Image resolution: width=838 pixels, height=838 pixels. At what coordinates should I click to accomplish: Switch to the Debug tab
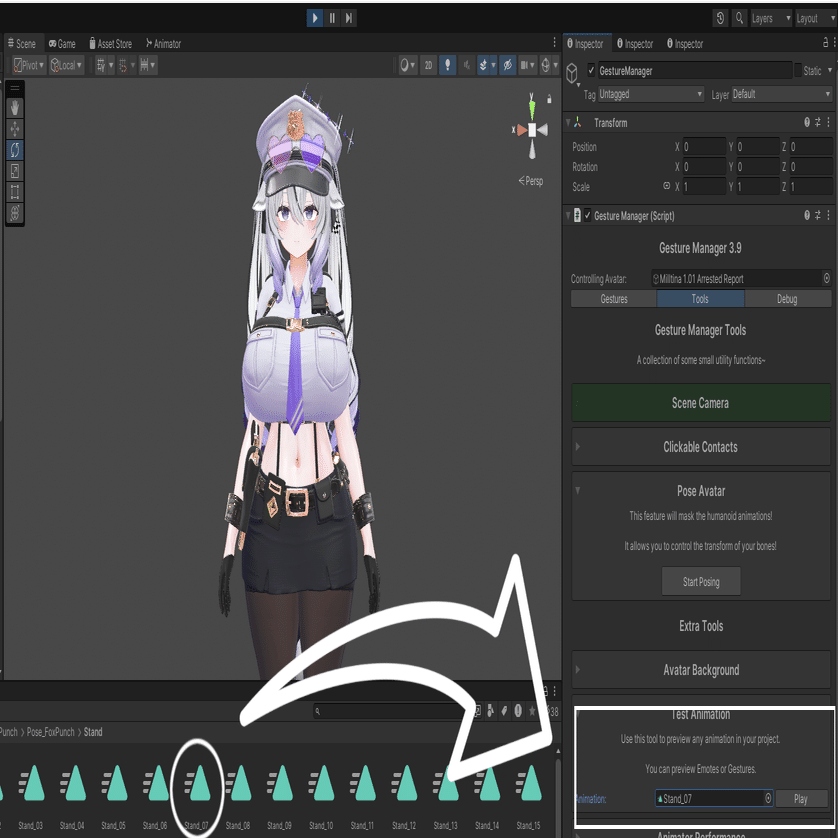(787, 299)
